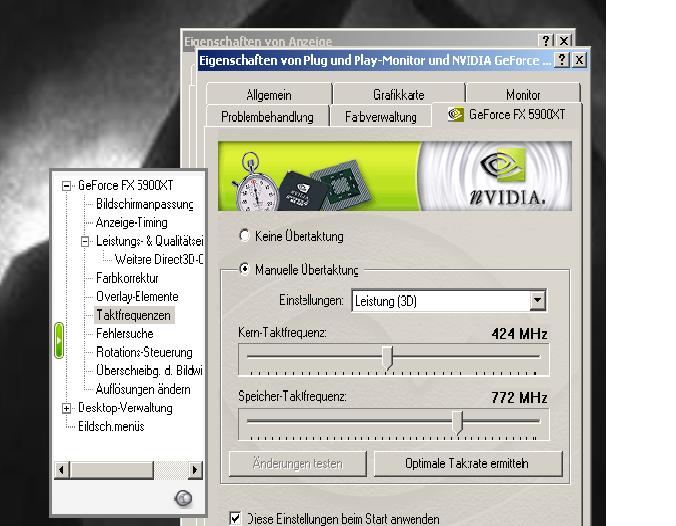Click help button in Eigenschaften von Anzeige window

coord(546,41)
